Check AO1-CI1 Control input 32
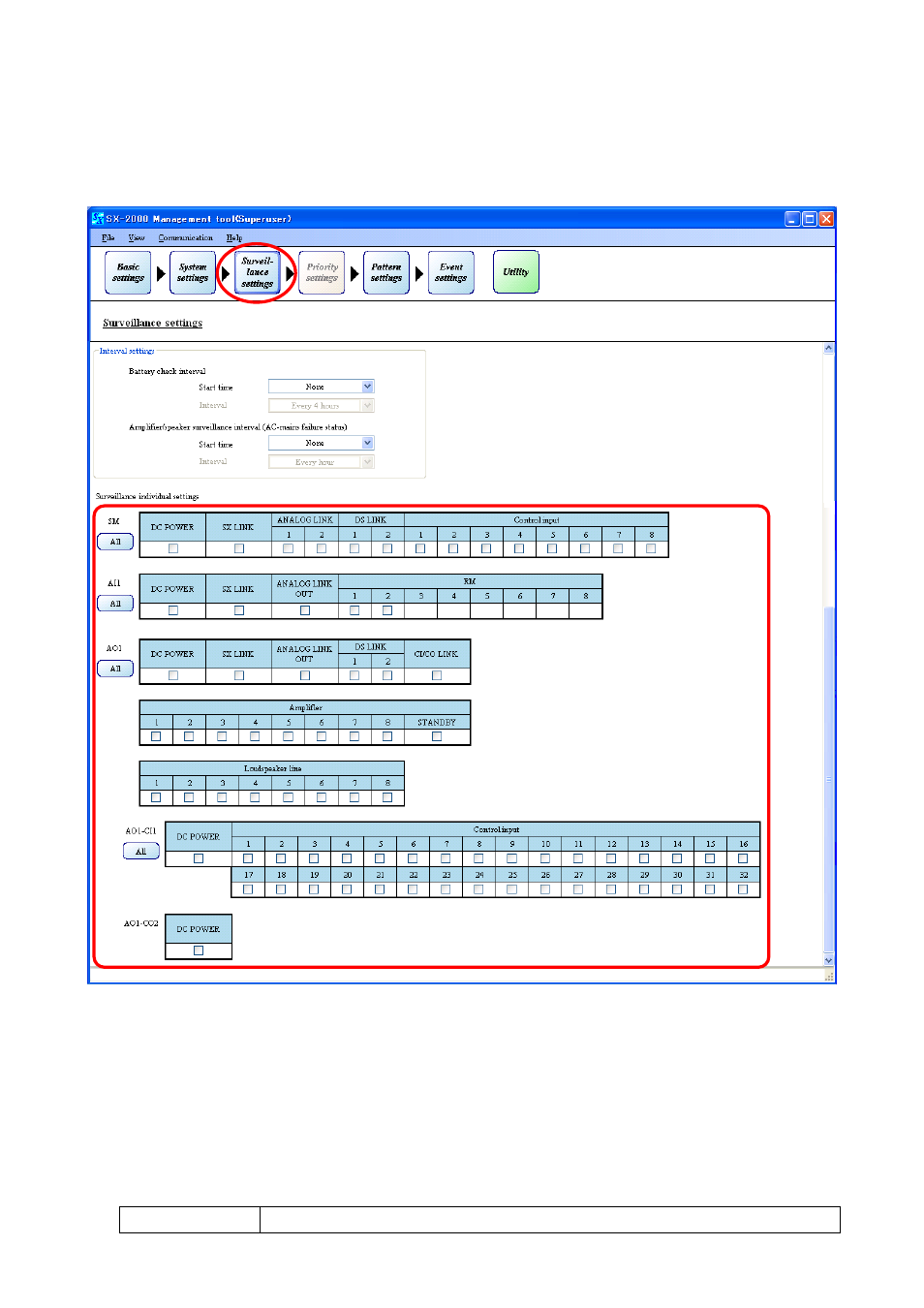This screenshot has height=1308, width=924. tap(743, 889)
